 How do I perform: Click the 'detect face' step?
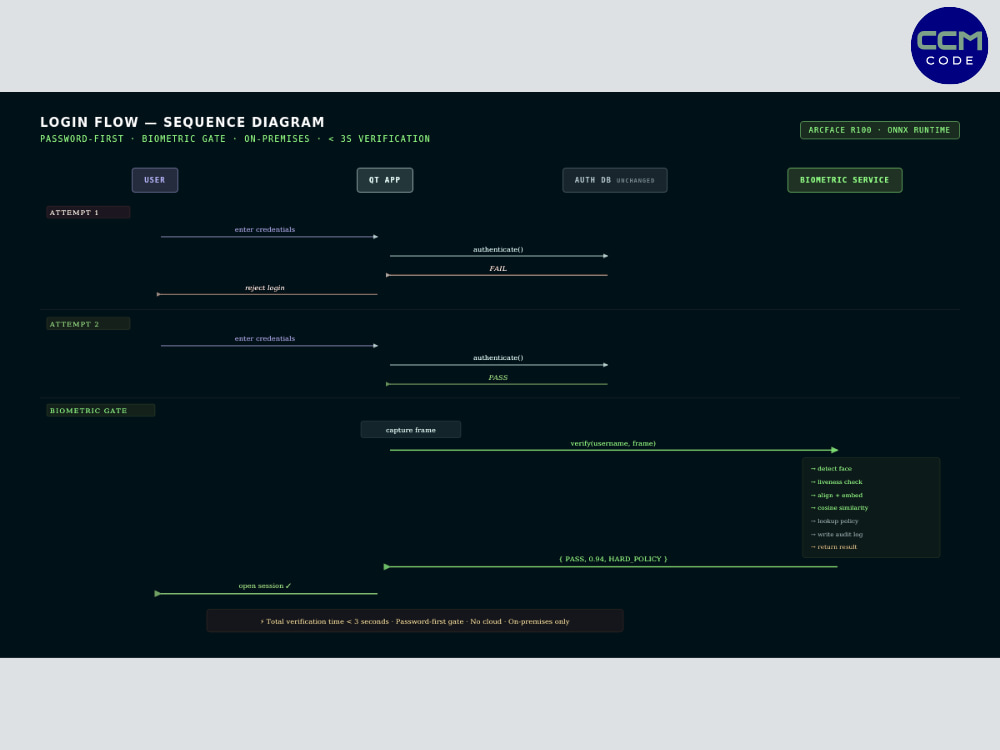[831, 469]
